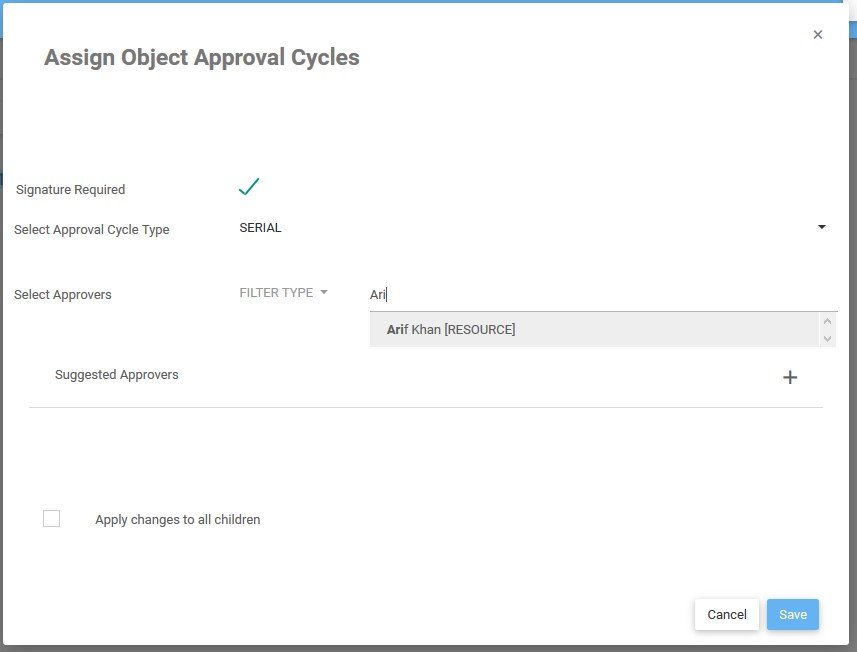Click the Save button
The image size is (857, 652).
(x=793, y=614)
